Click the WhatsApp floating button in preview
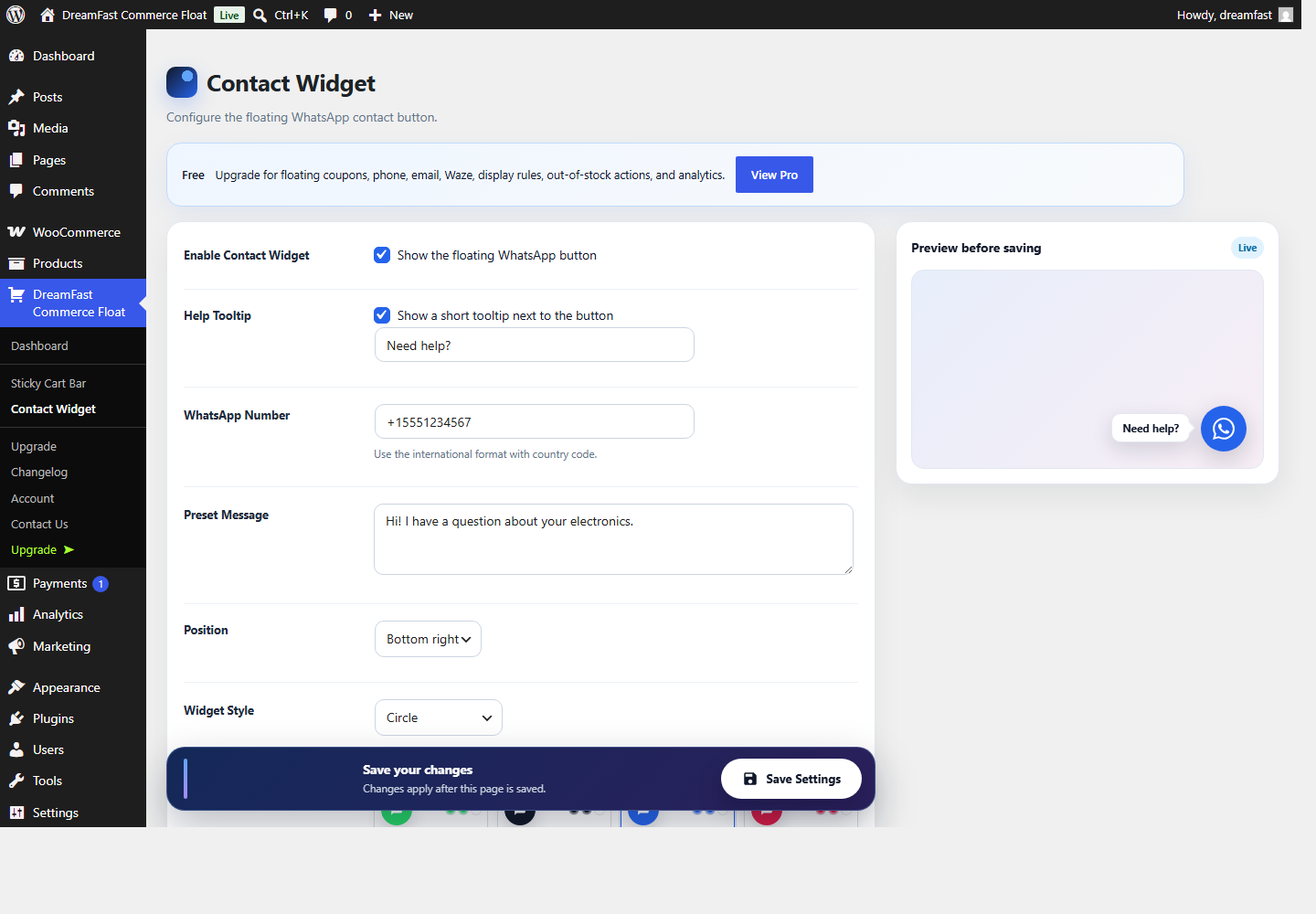The height and width of the screenshot is (914, 1316). (x=1223, y=429)
